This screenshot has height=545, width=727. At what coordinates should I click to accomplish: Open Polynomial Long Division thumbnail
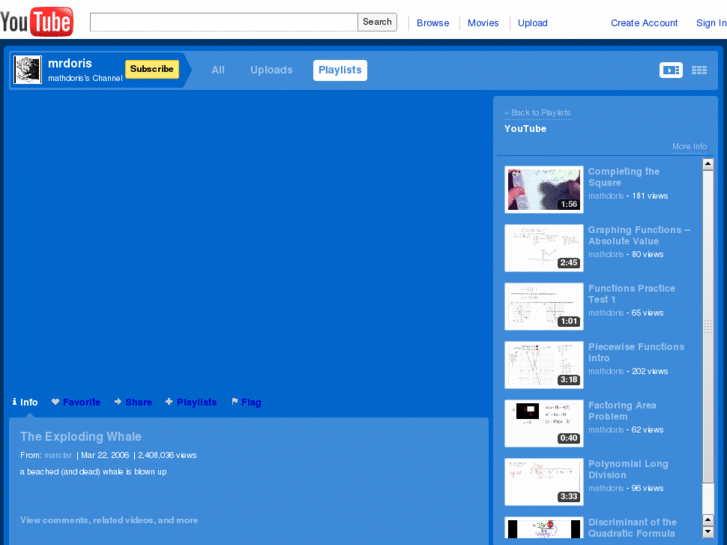click(x=544, y=481)
